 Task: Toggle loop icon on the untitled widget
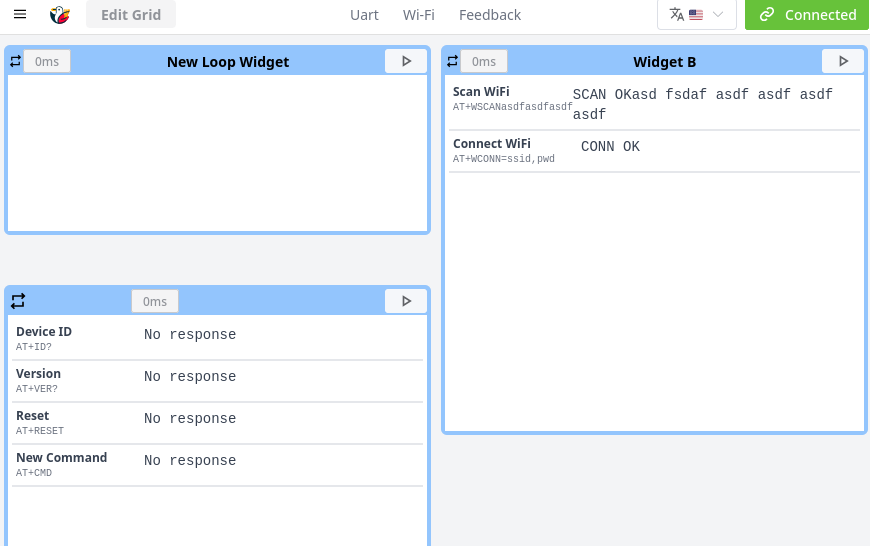18,301
